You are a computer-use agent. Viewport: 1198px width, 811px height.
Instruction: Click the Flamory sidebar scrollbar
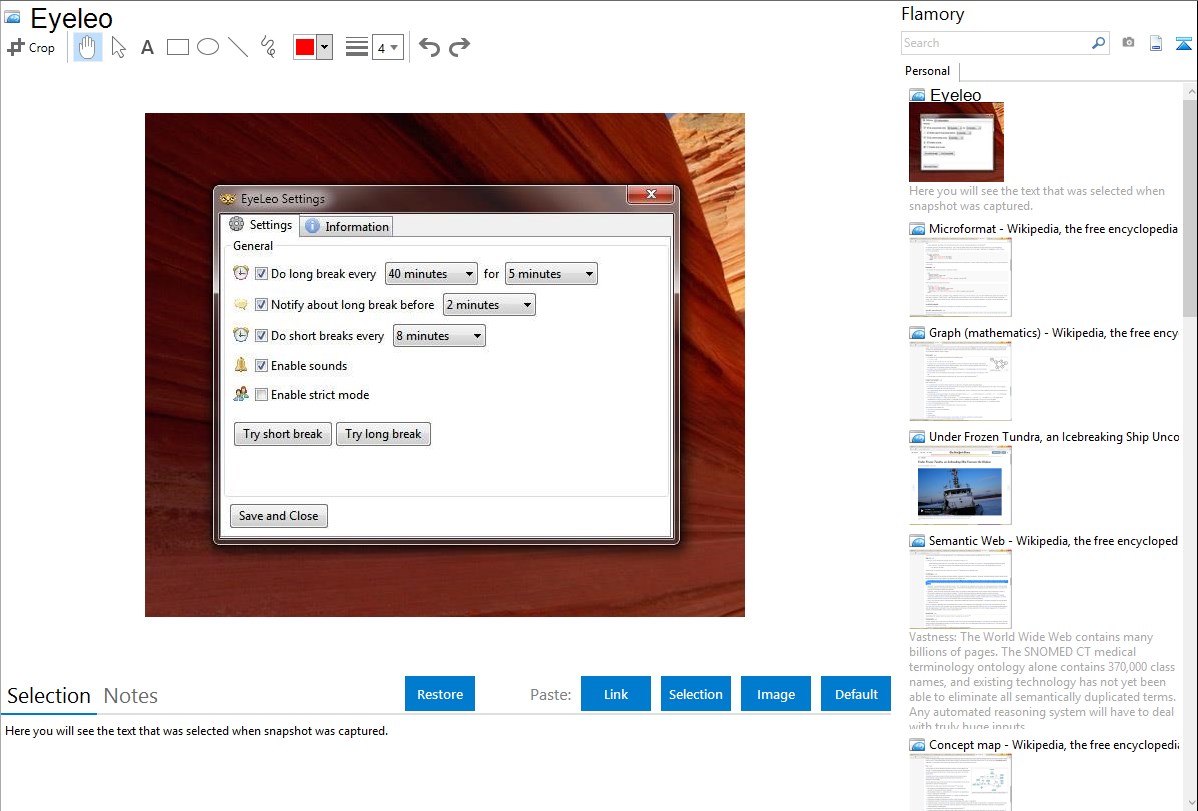pyautogui.click(x=1190, y=206)
